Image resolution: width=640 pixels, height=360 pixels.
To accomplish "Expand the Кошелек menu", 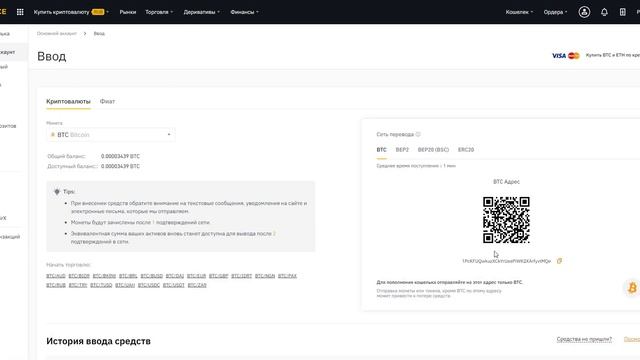I will [x=519, y=12].
